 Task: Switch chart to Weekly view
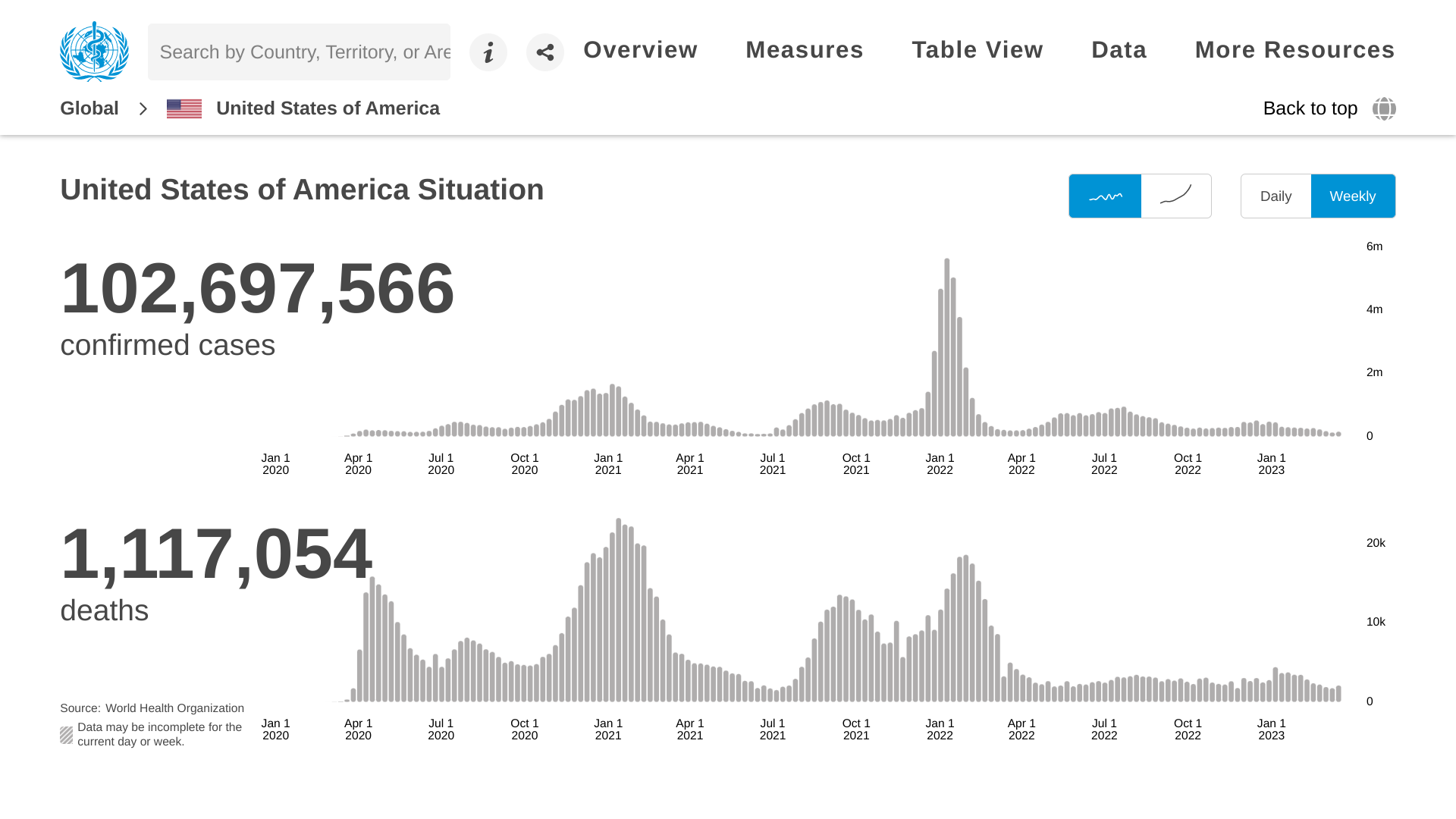click(x=1353, y=196)
